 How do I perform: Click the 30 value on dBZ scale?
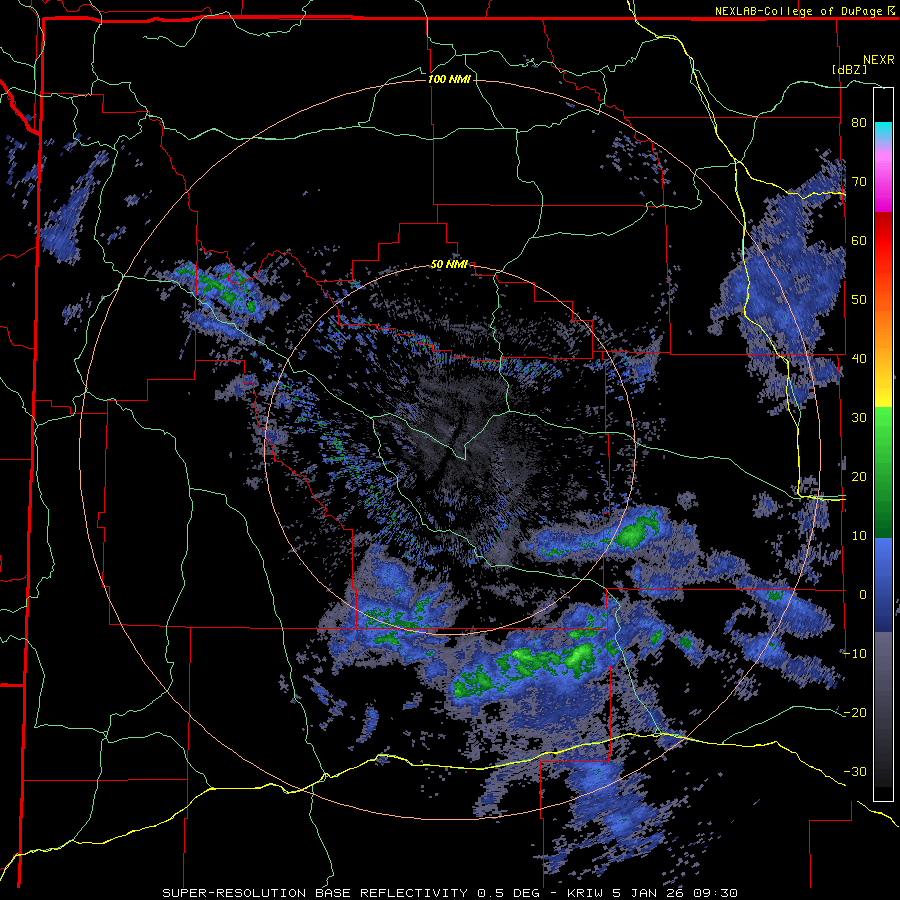pos(859,418)
